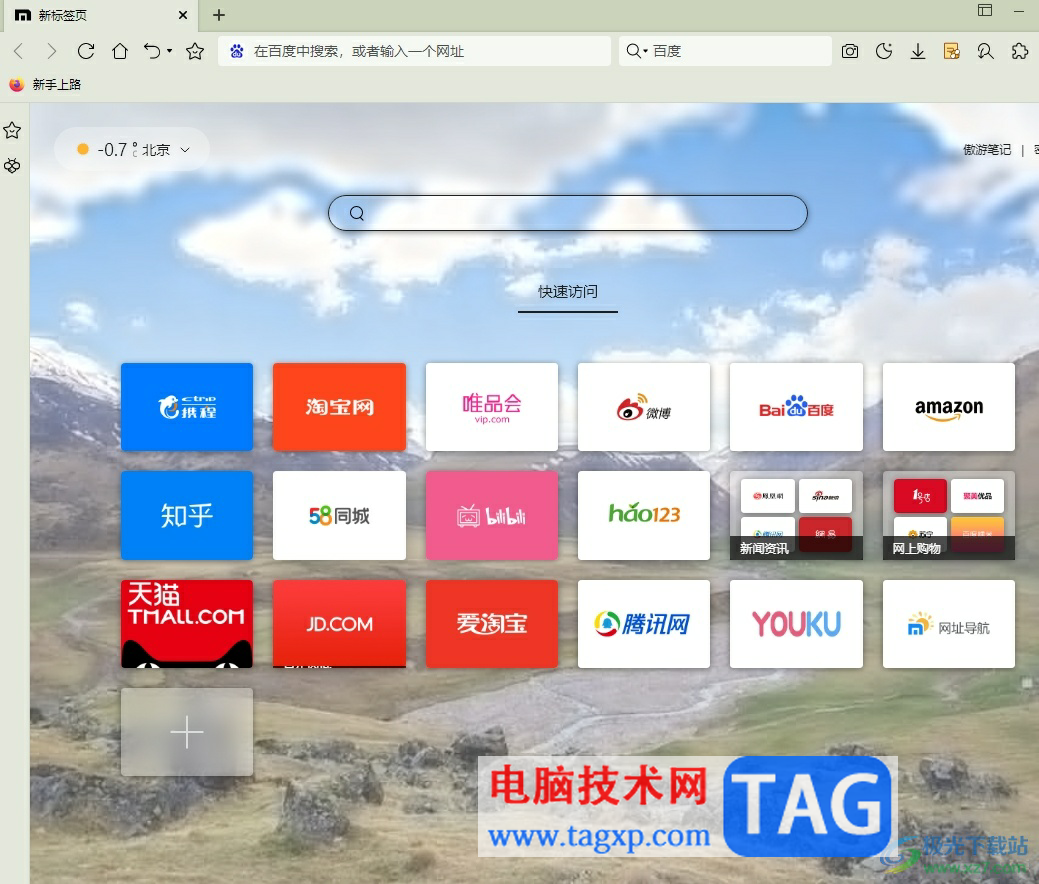Take a screenshot with camera icon
Image resolution: width=1039 pixels, height=884 pixels.
(850, 51)
